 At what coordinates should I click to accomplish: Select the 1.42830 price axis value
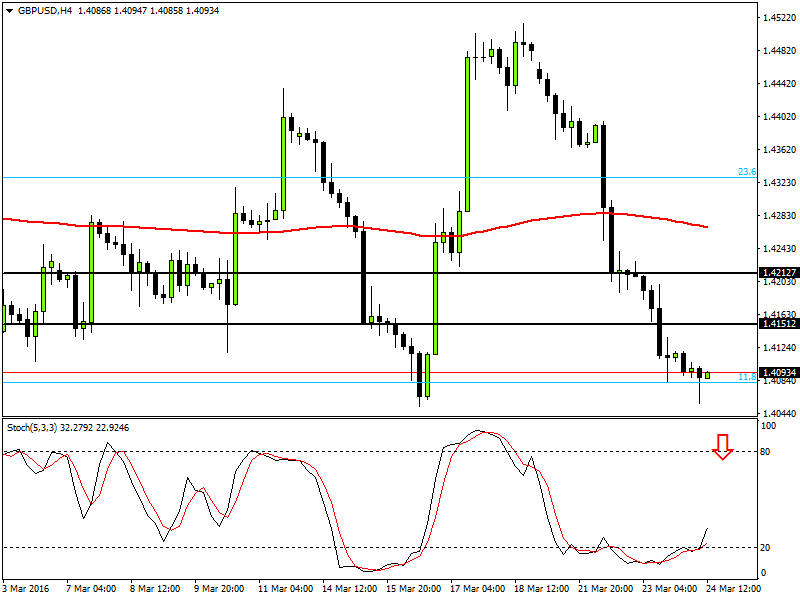coord(779,216)
